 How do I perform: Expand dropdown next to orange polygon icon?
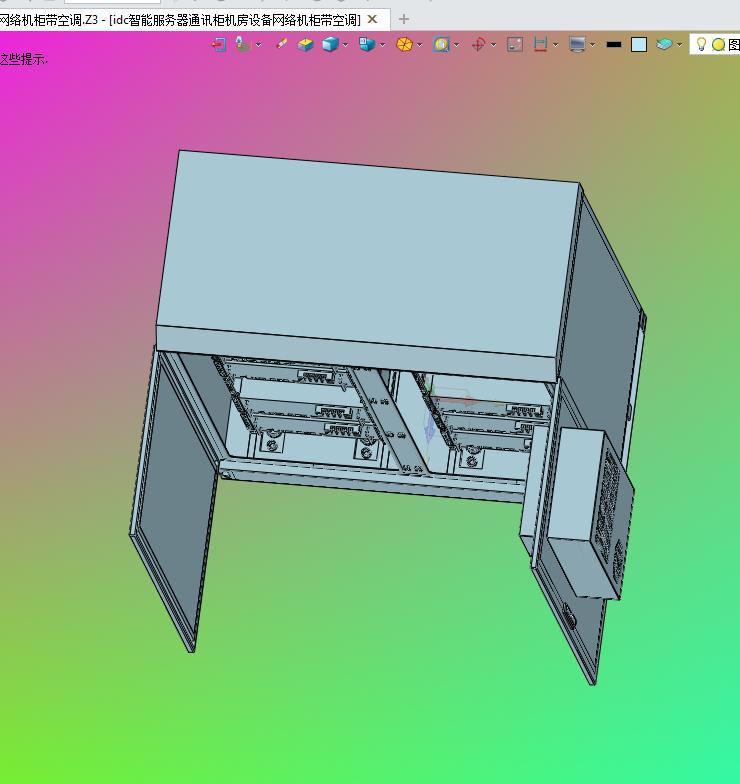click(420, 45)
